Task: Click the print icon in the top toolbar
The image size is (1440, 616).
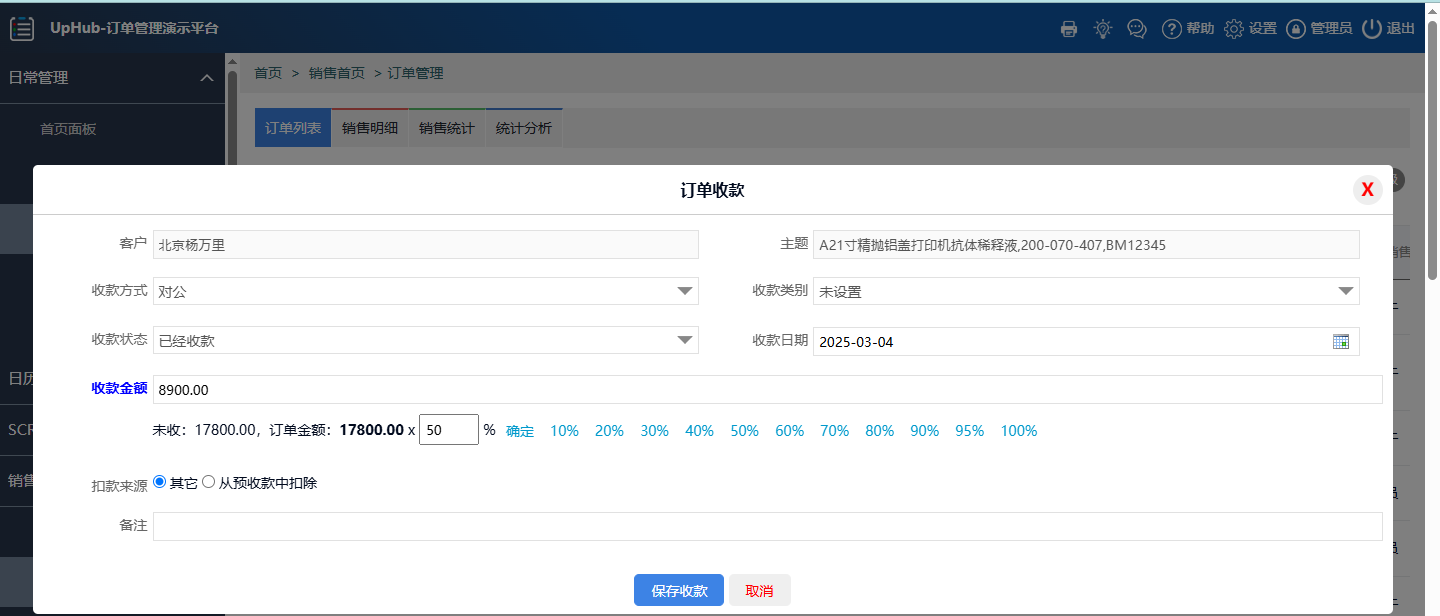Action: [1068, 29]
